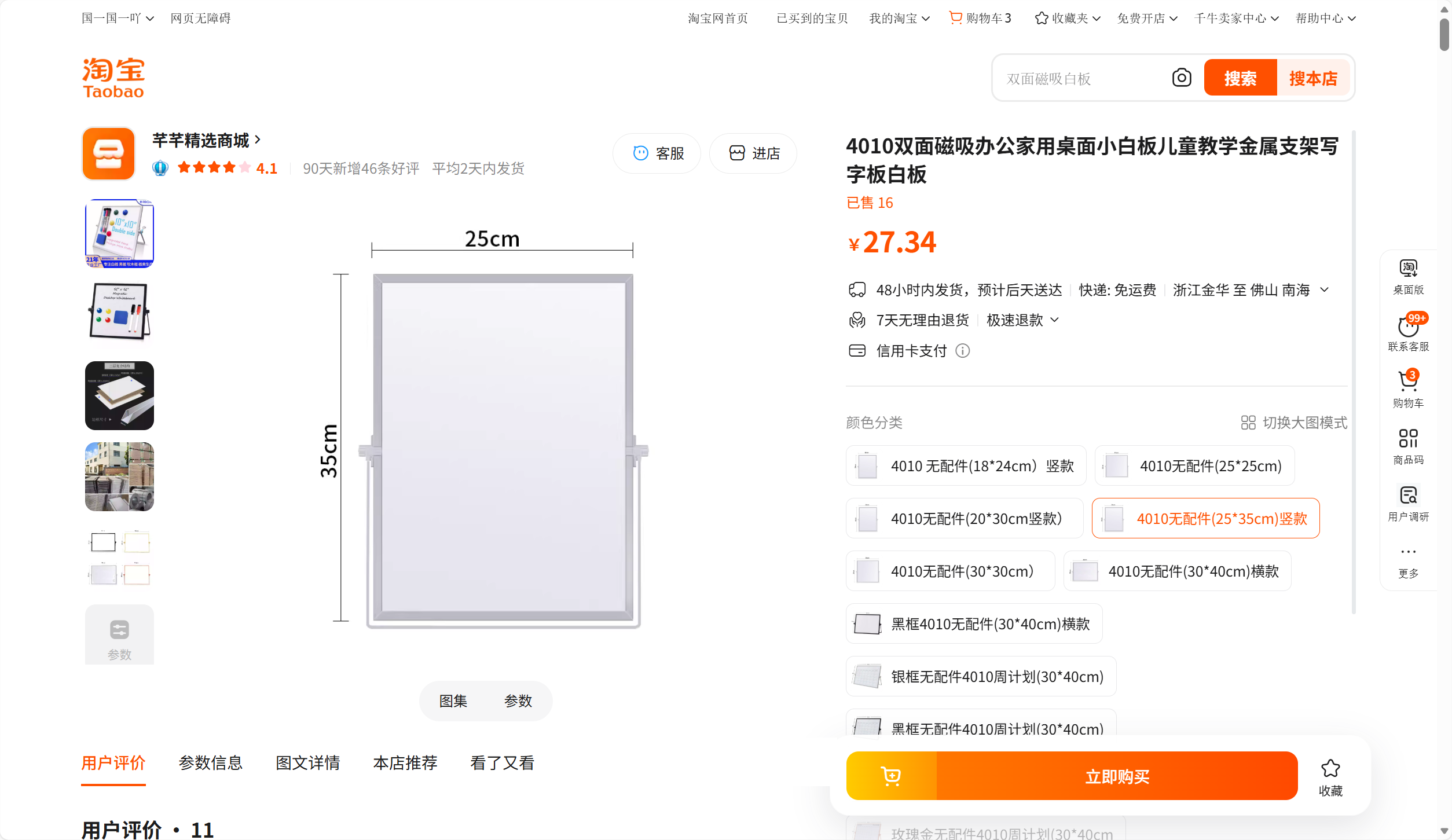Toggle 切换大图模式 view

(1294, 423)
